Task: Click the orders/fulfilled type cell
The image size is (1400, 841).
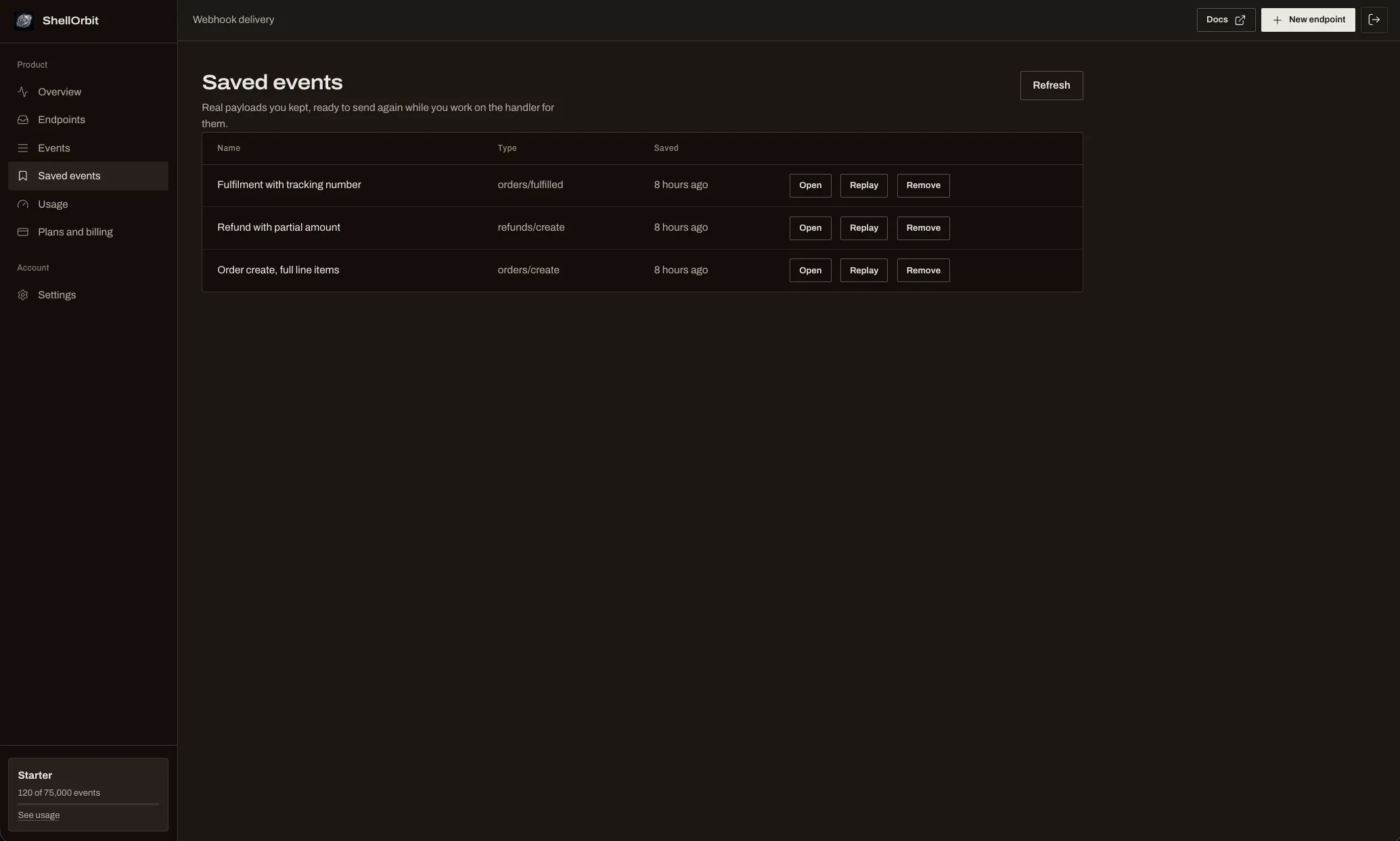Action: coord(530,185)
